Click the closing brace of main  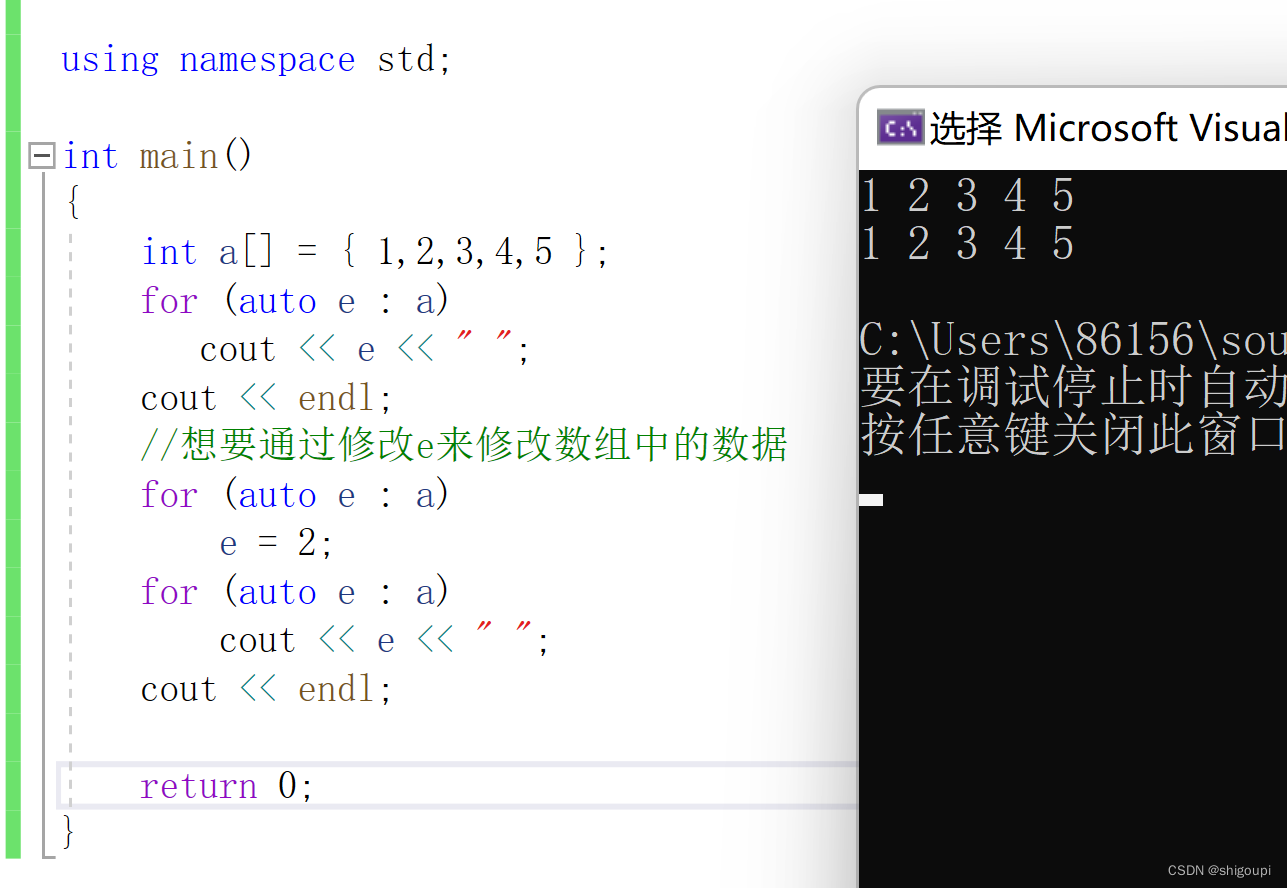[68, 832]
